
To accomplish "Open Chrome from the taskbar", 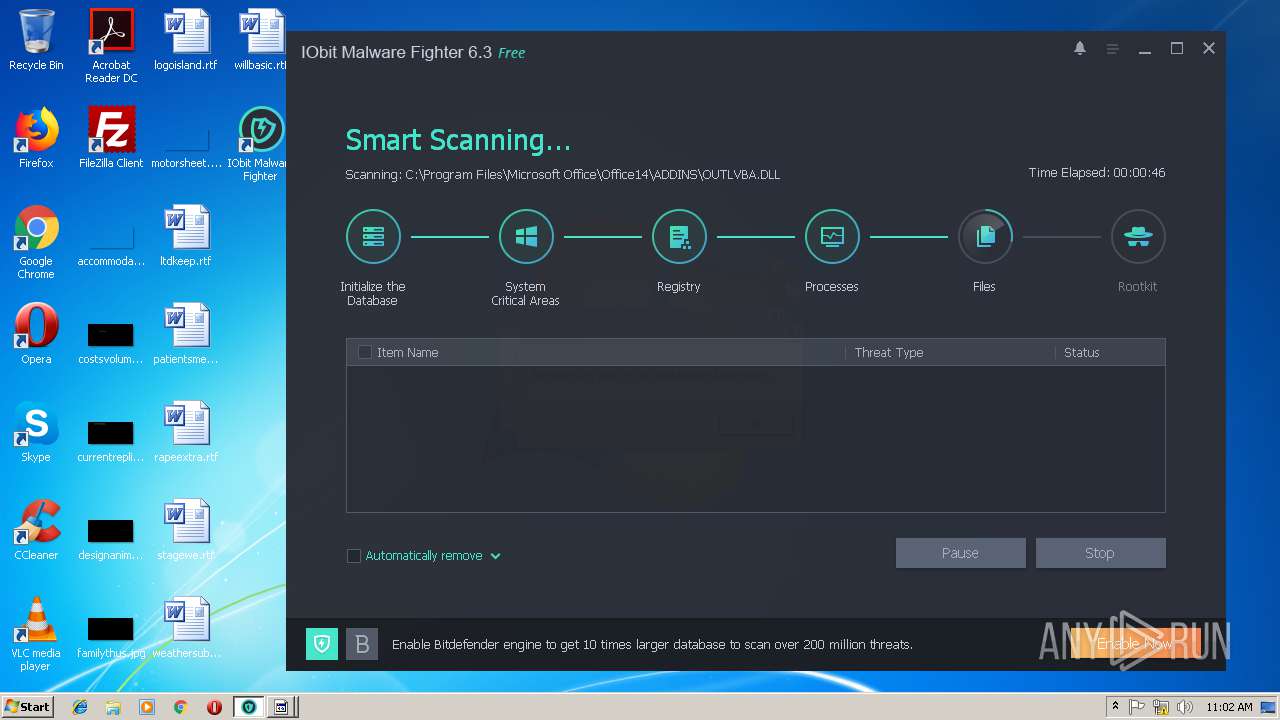I will 180,707.
